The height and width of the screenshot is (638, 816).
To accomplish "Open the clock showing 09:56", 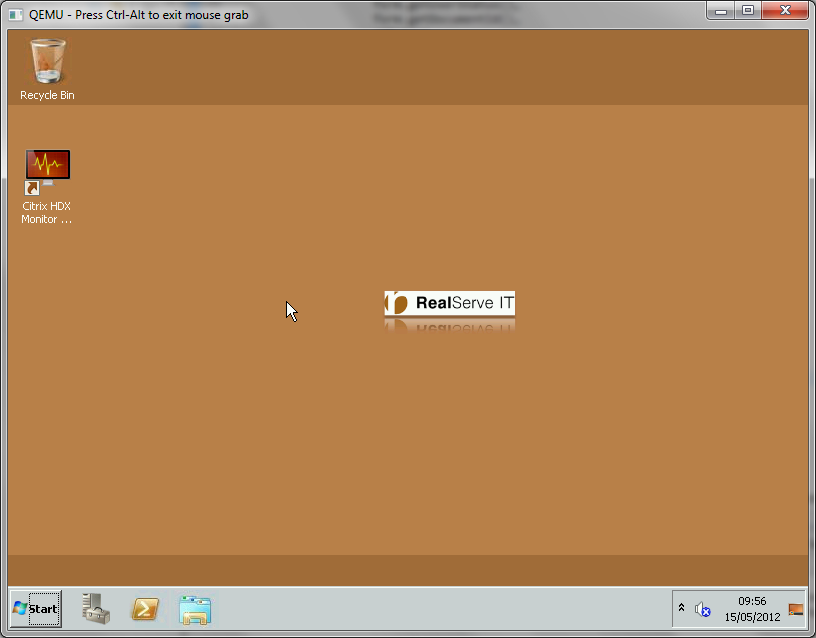I will (x=752, y=609).
